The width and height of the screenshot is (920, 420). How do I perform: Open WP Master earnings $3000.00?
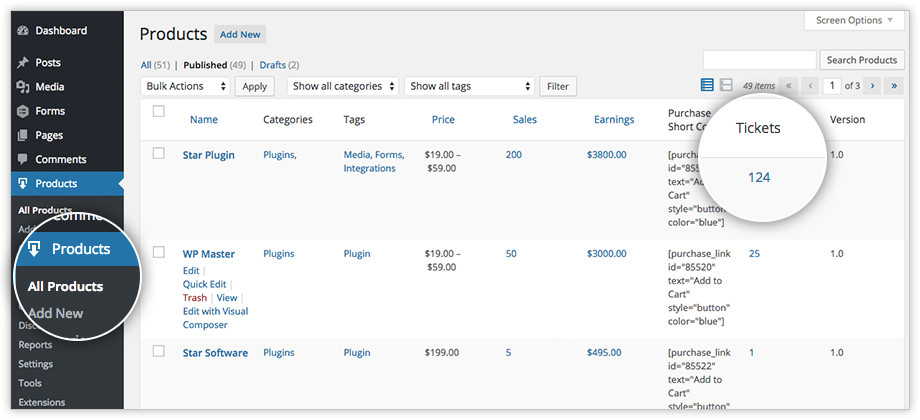[606, 254]
